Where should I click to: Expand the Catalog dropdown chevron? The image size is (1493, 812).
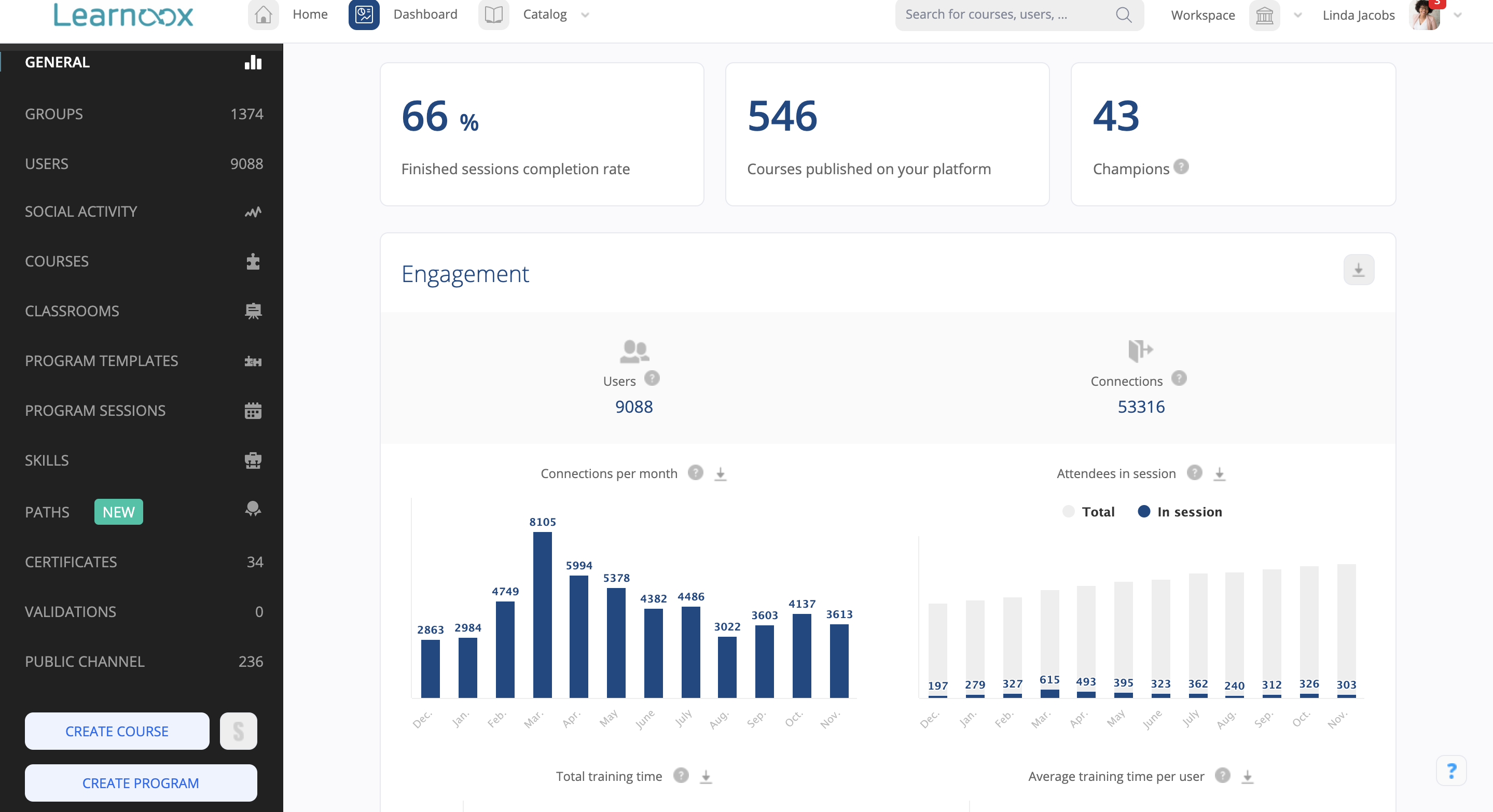(x=585, y=15)
